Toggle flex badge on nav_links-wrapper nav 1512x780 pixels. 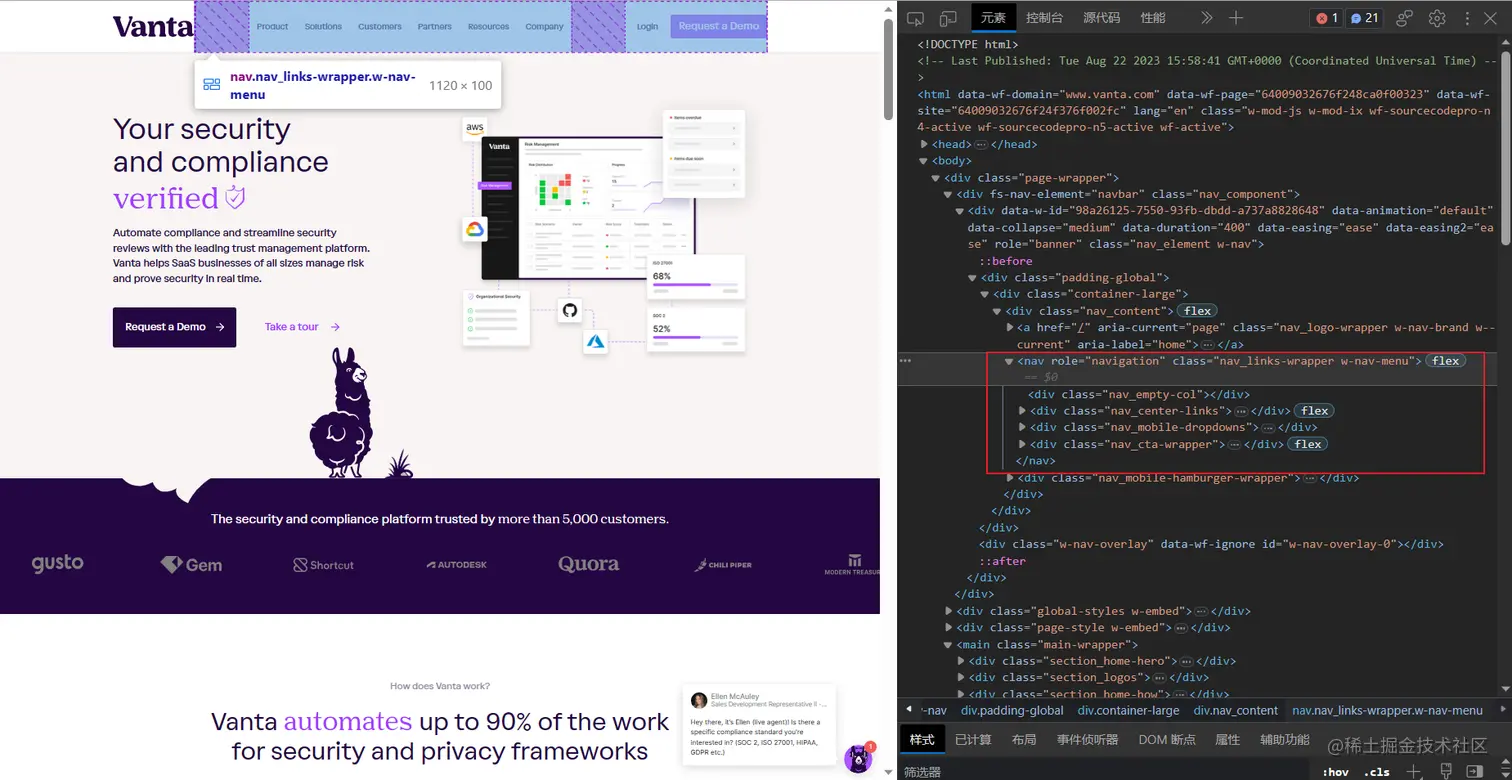[1445, 361]
